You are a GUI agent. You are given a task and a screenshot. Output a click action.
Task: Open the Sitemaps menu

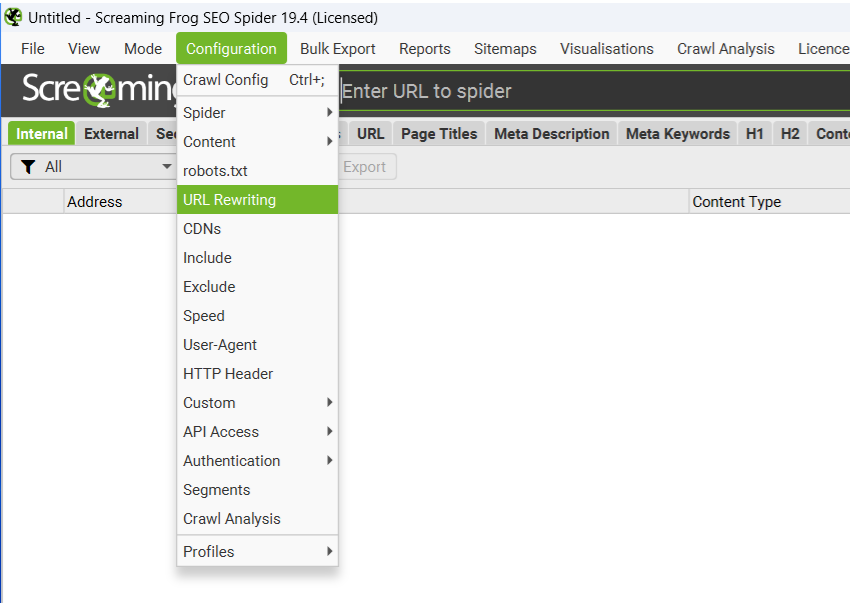pos(505,49)
